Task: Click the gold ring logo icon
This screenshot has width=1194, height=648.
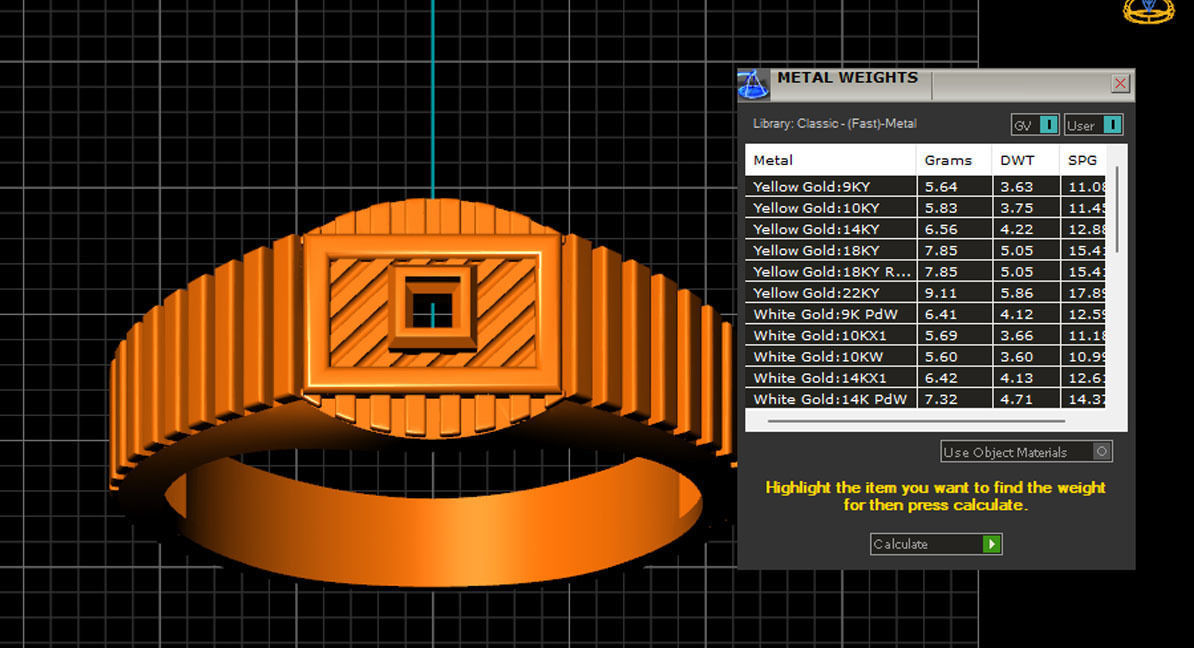Action: 1149,11
